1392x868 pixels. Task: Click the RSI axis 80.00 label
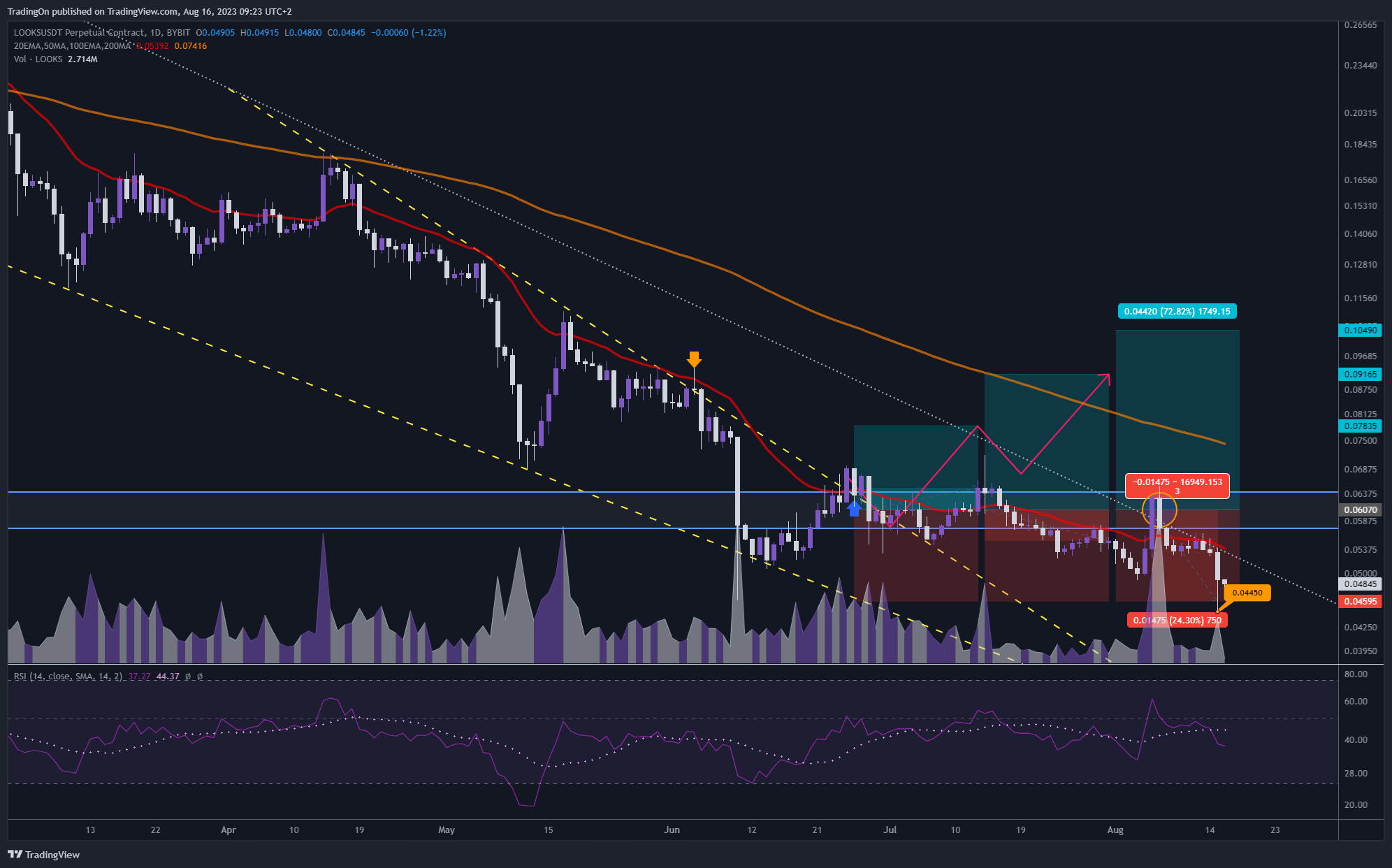click(x=1356, y=674)
